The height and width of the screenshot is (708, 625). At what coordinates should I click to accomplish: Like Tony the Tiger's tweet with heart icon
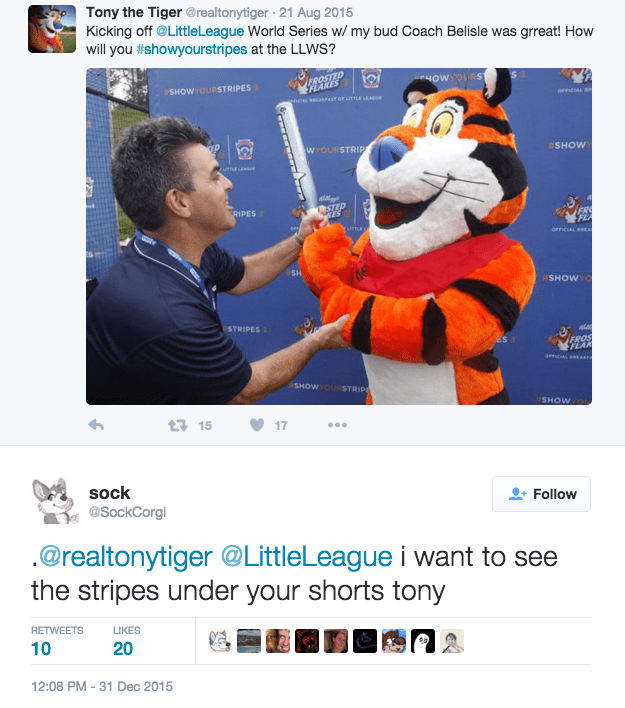tap(257, 425)
